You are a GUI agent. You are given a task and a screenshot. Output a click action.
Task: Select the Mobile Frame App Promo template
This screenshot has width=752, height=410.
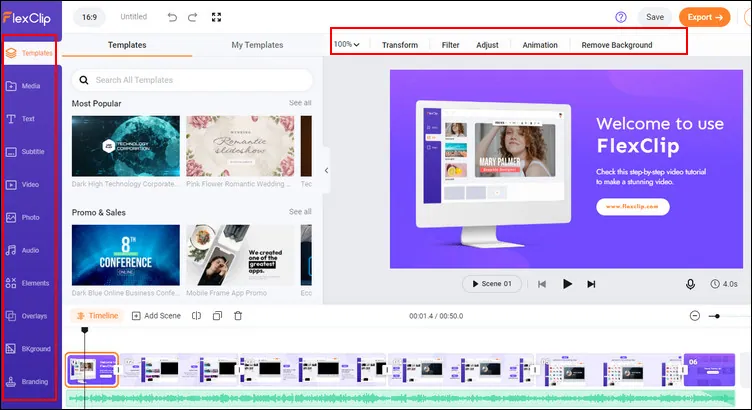click(240, 255)
